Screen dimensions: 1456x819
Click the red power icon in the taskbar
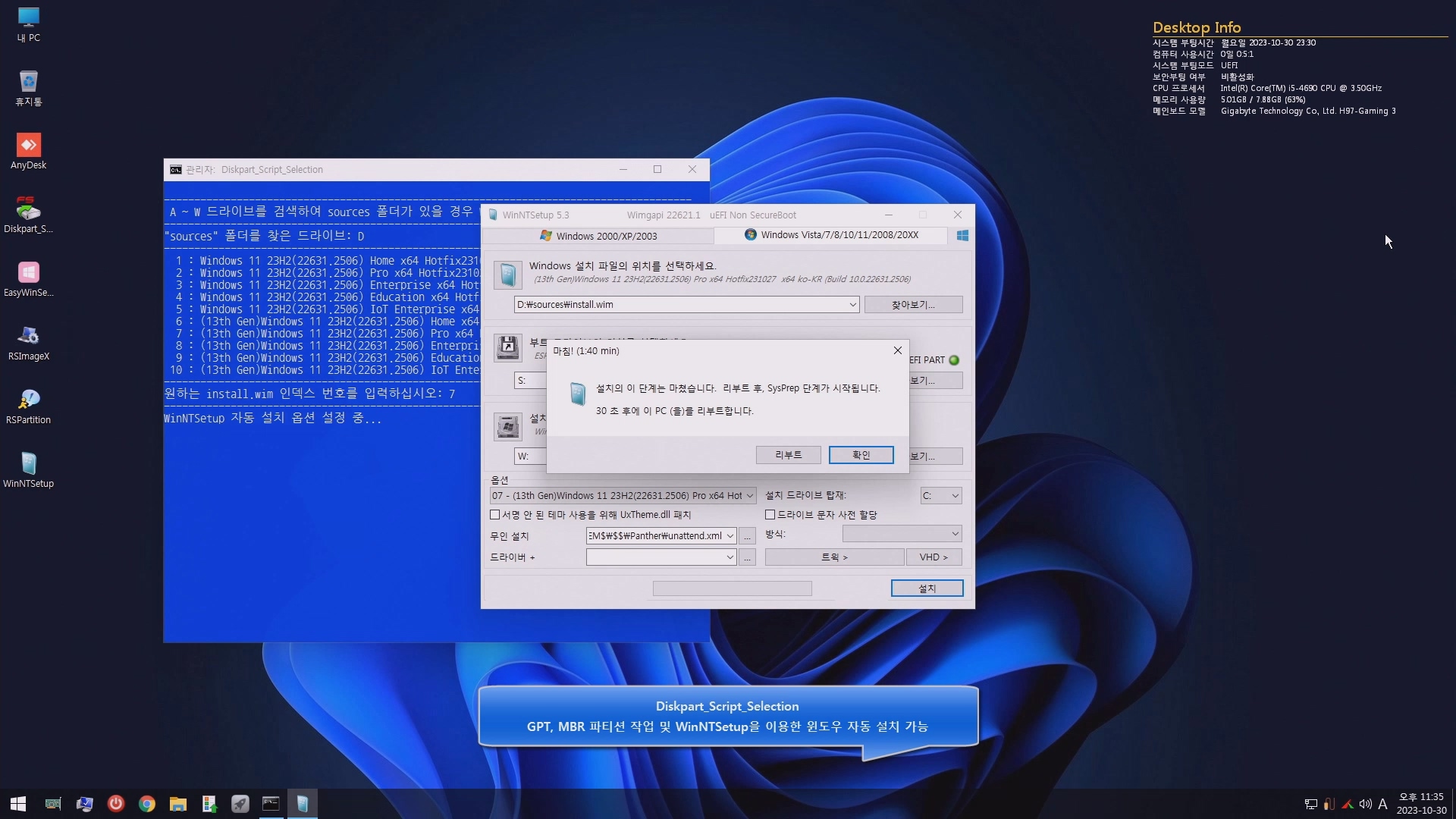point(115,804)
